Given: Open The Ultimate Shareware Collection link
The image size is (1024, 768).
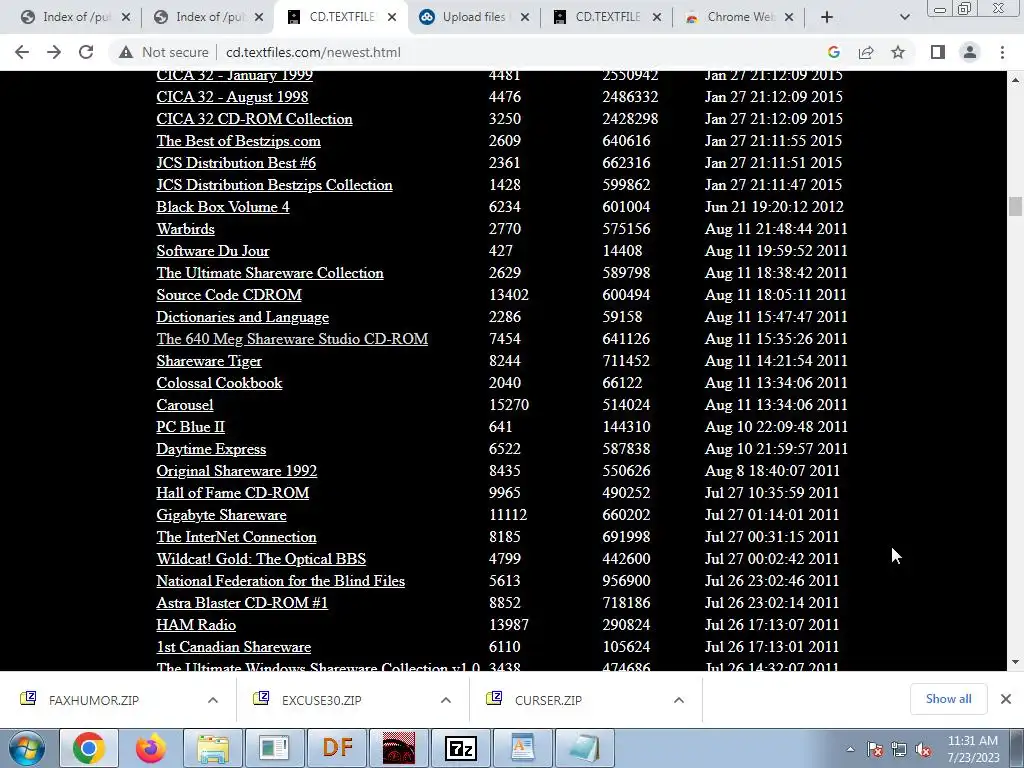Looking at the screenshot, I should 270,273.
